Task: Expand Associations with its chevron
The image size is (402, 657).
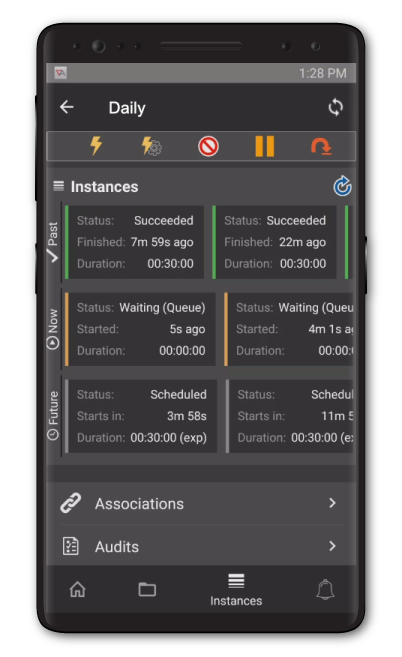Action: click(x=332, y=503)
